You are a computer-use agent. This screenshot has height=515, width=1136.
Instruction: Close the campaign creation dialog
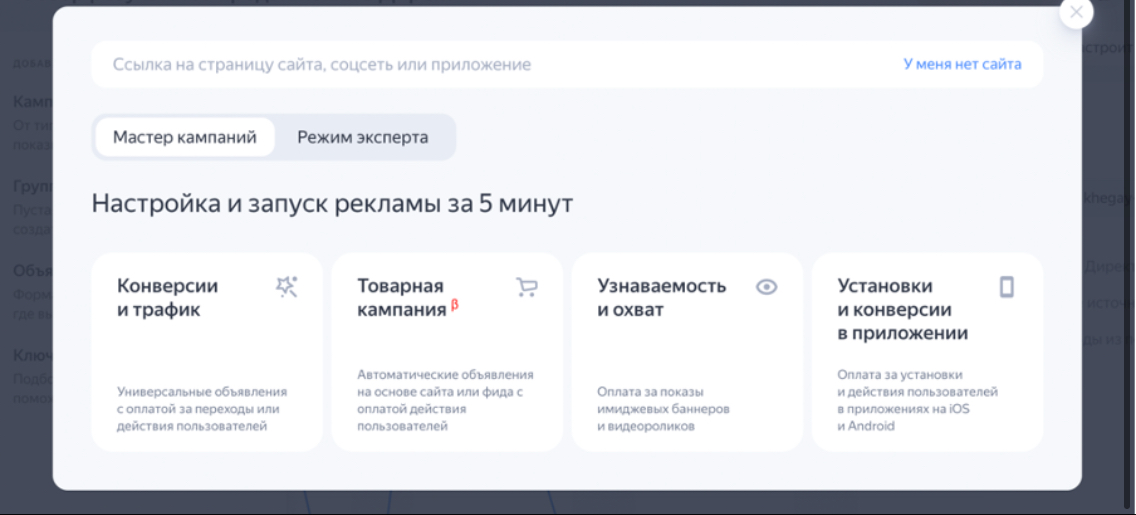pos(1076,12)
